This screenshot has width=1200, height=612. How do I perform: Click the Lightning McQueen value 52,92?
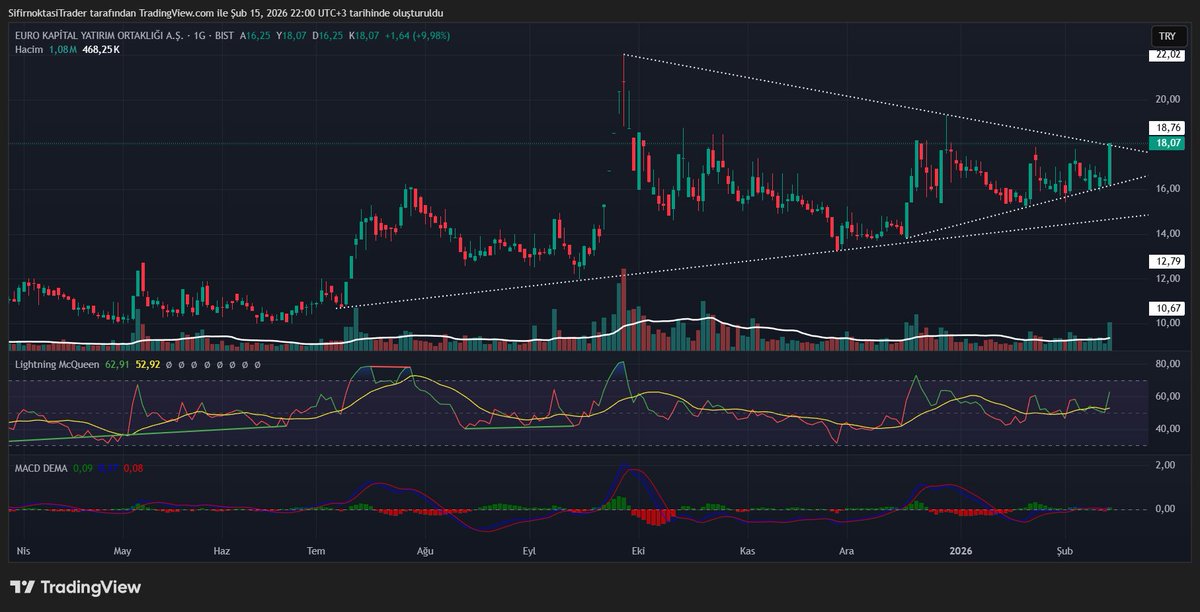pos(148,365)
